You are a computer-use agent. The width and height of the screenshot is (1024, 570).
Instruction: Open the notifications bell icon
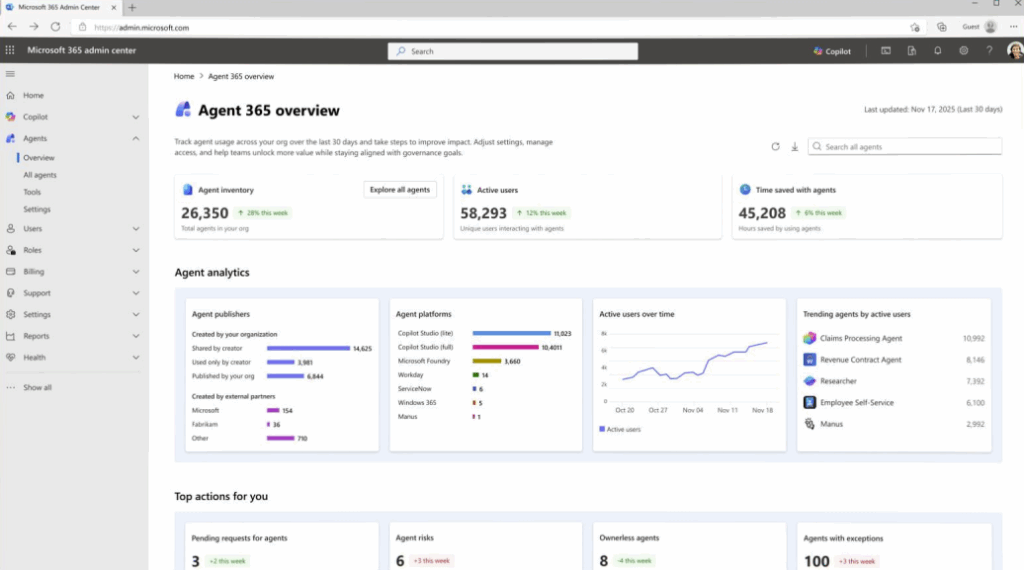pos(938,51)
